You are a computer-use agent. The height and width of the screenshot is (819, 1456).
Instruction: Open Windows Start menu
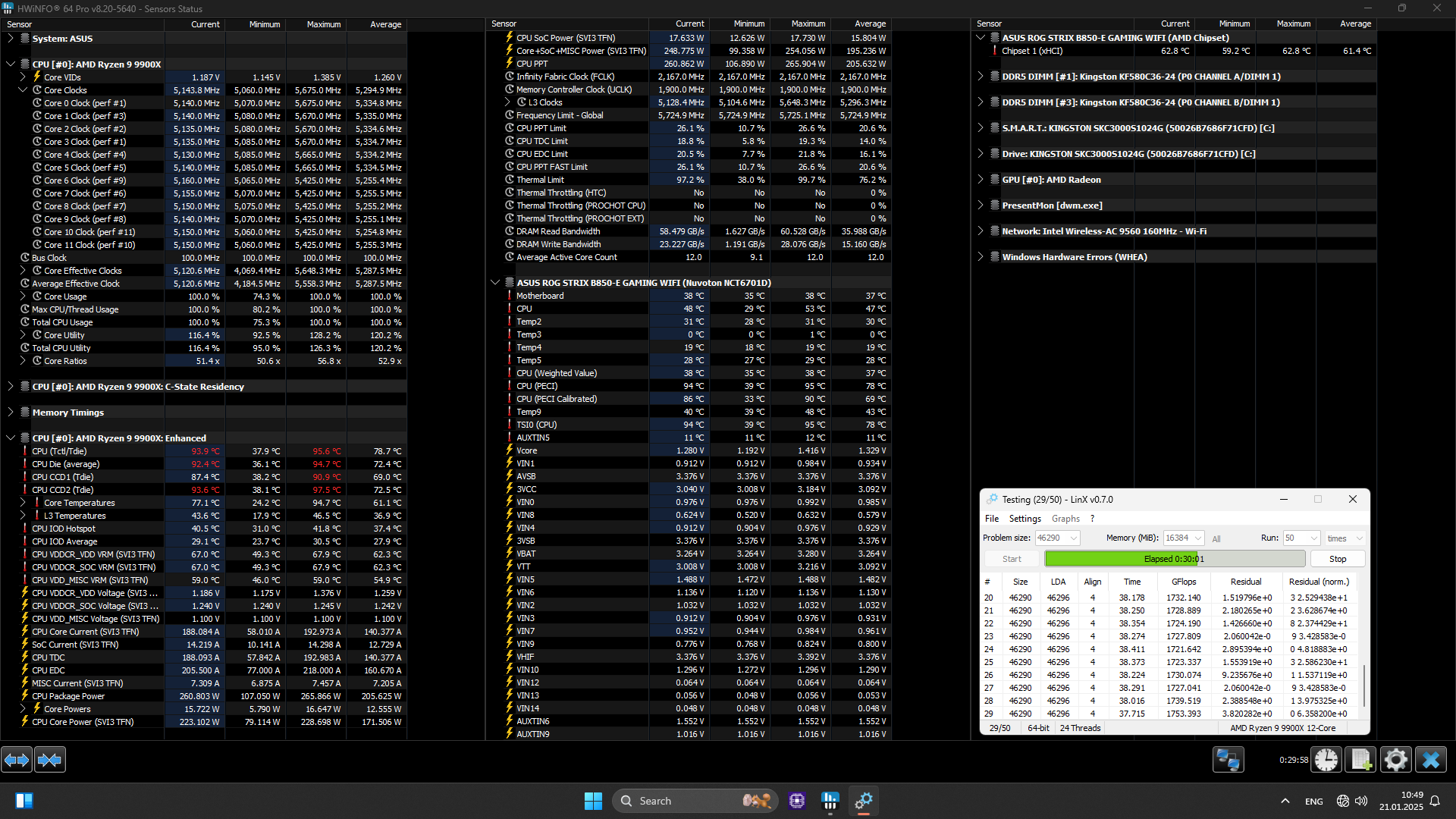coord(593,801)
